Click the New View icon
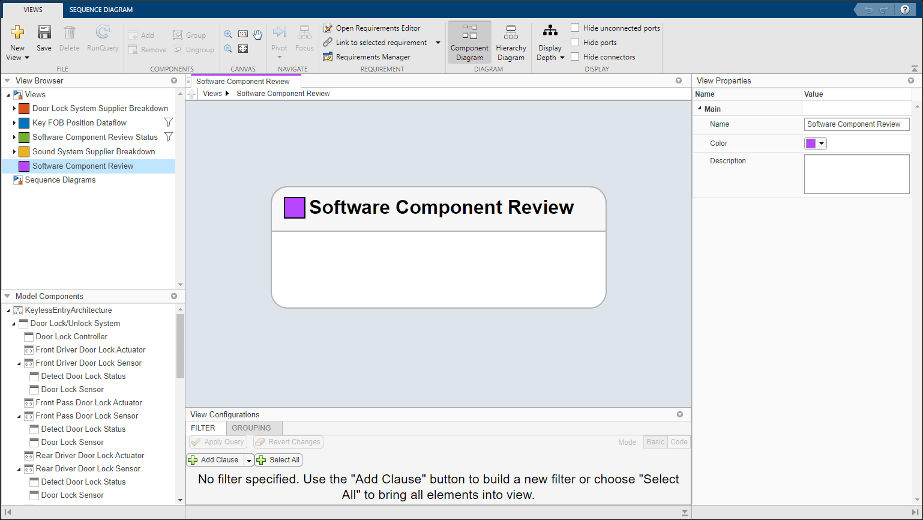The width and height of the screenshot is (923, 520). [x=18, y=32]
